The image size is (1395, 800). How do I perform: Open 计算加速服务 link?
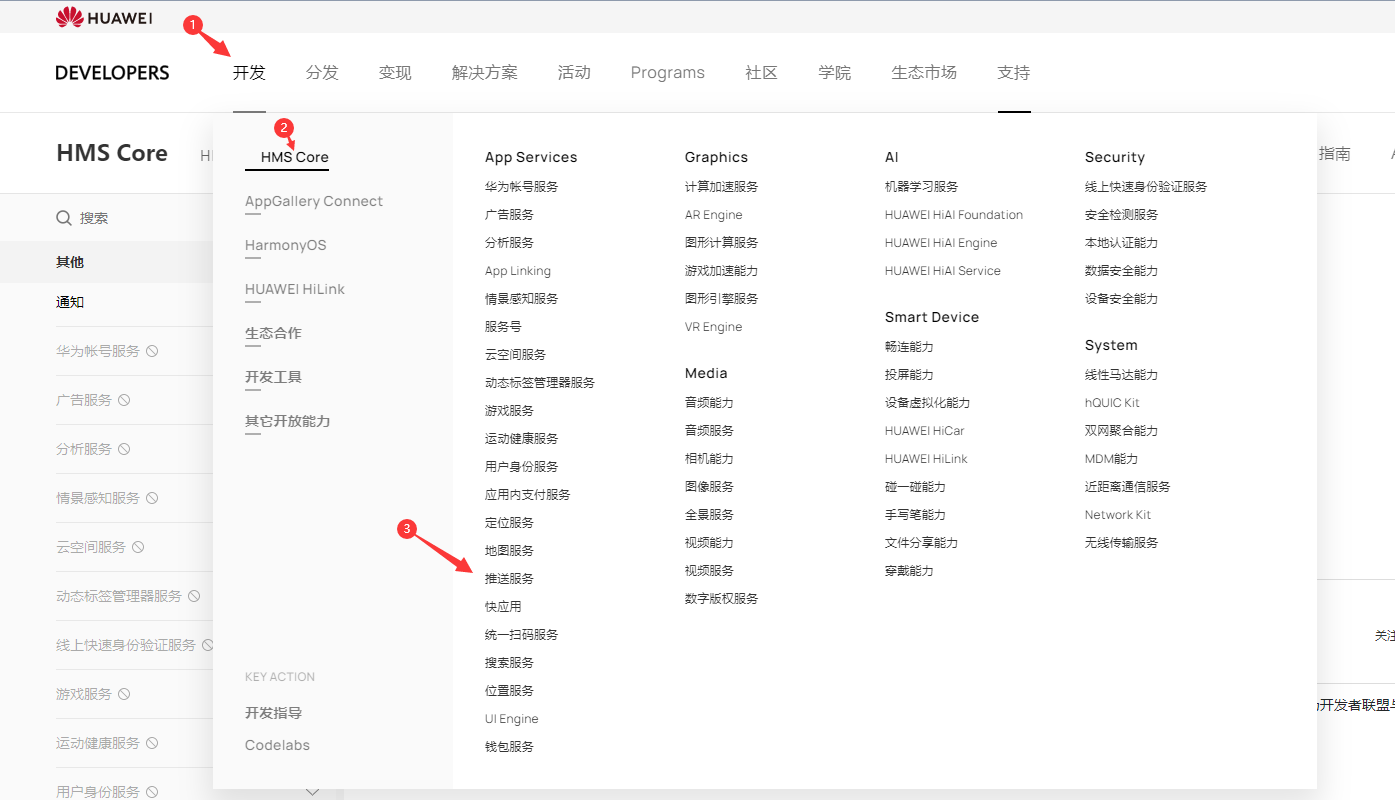722,187
